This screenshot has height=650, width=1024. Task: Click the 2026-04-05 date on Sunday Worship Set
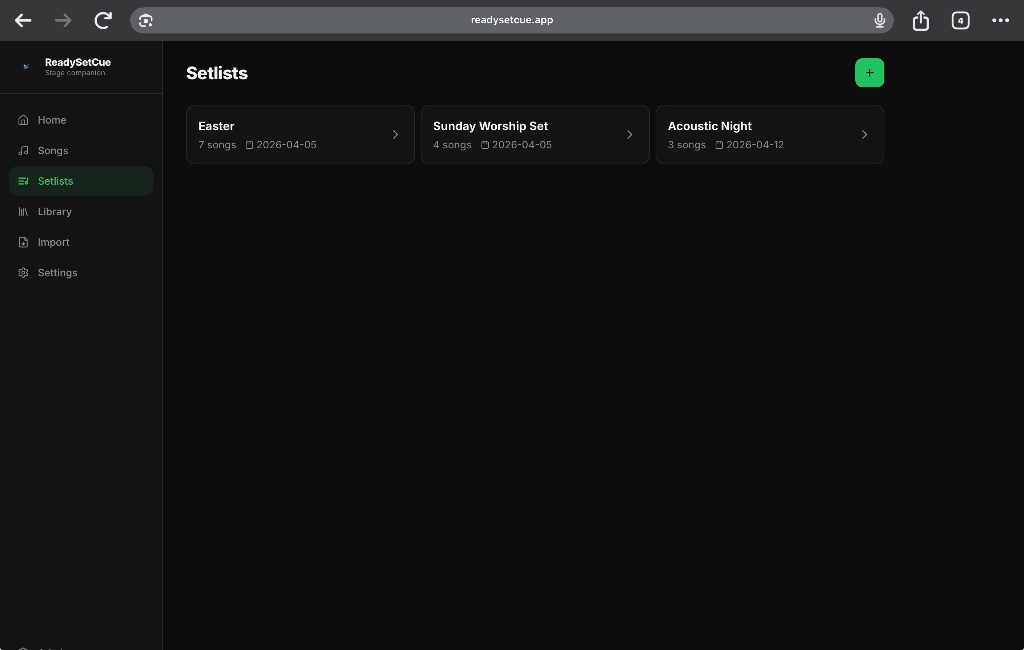[522, 144]
